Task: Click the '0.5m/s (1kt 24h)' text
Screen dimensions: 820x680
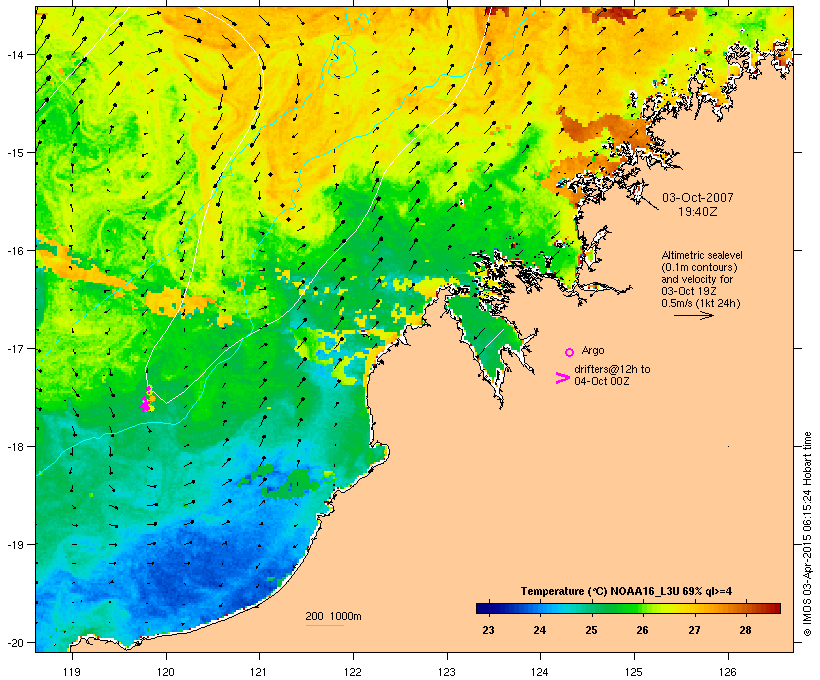Action: 701,303
